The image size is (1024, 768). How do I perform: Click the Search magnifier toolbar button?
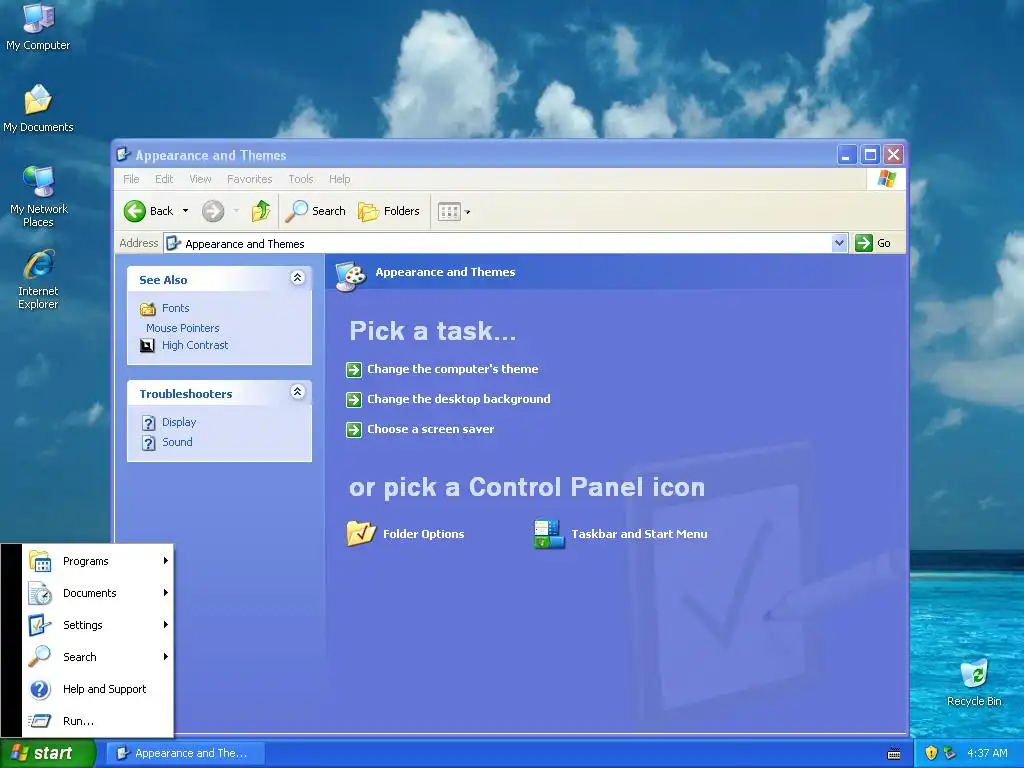pos(315,211)
